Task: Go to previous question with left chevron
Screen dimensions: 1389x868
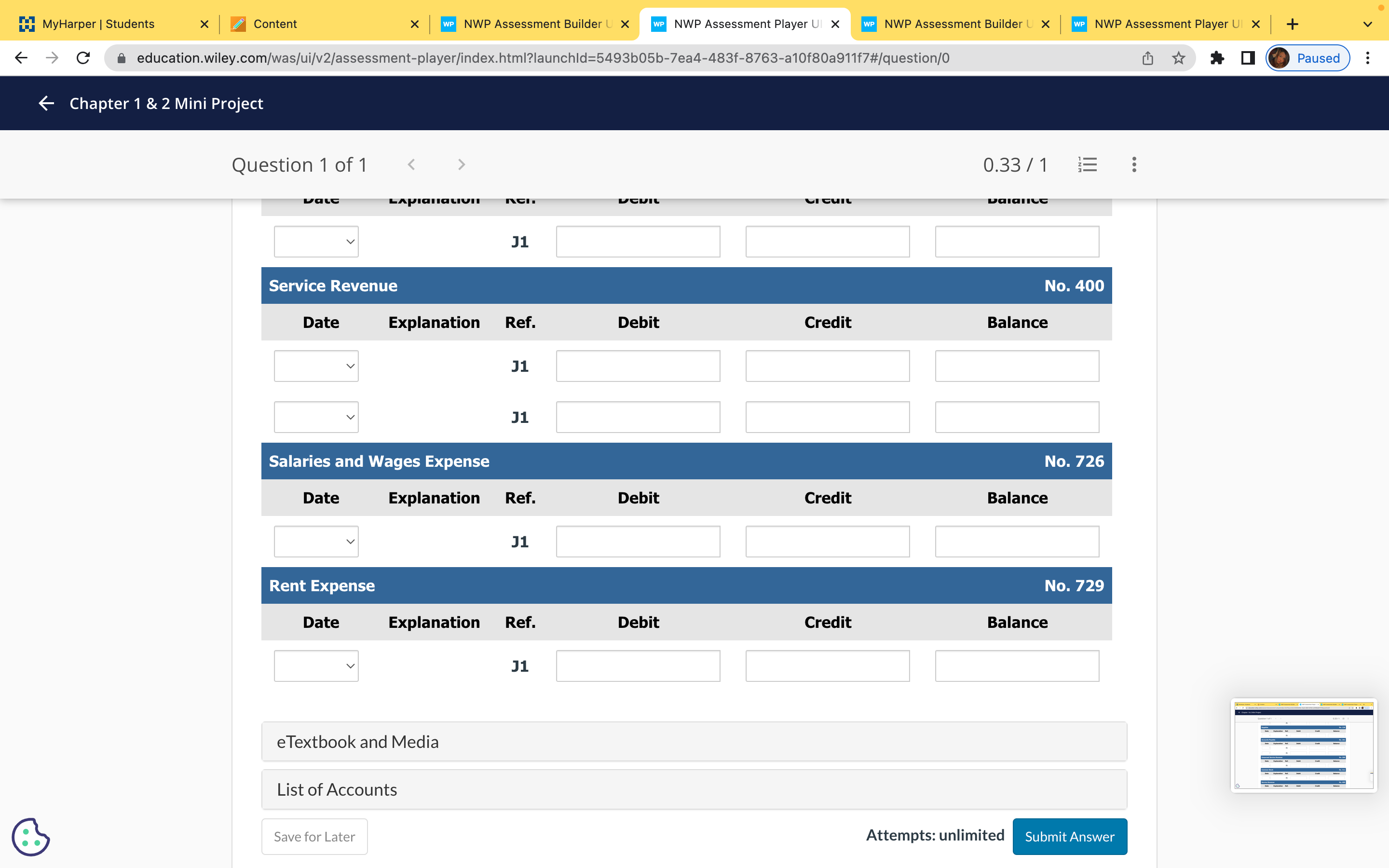Action: [411, 165]
